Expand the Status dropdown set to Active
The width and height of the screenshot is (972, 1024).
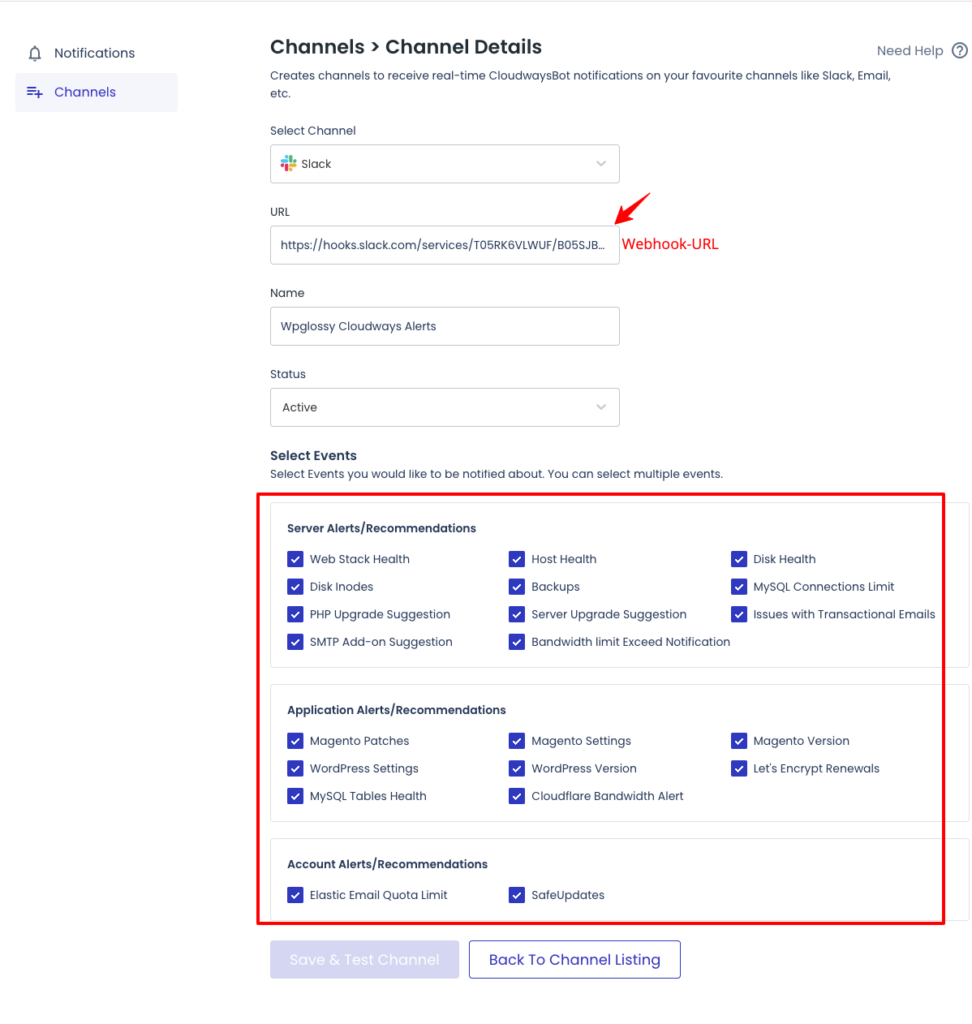pos(445,408)
